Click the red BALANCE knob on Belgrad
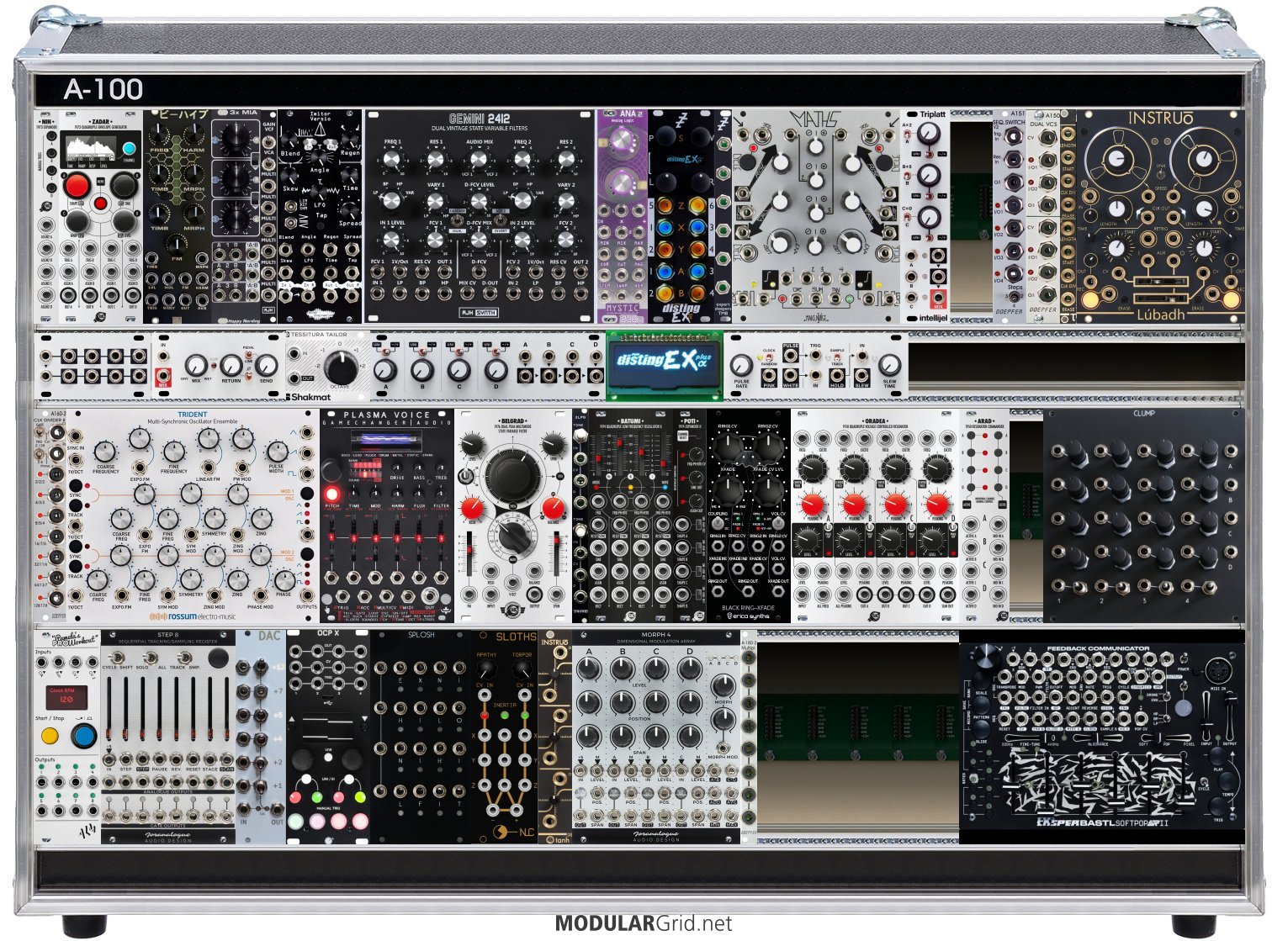 553,508
